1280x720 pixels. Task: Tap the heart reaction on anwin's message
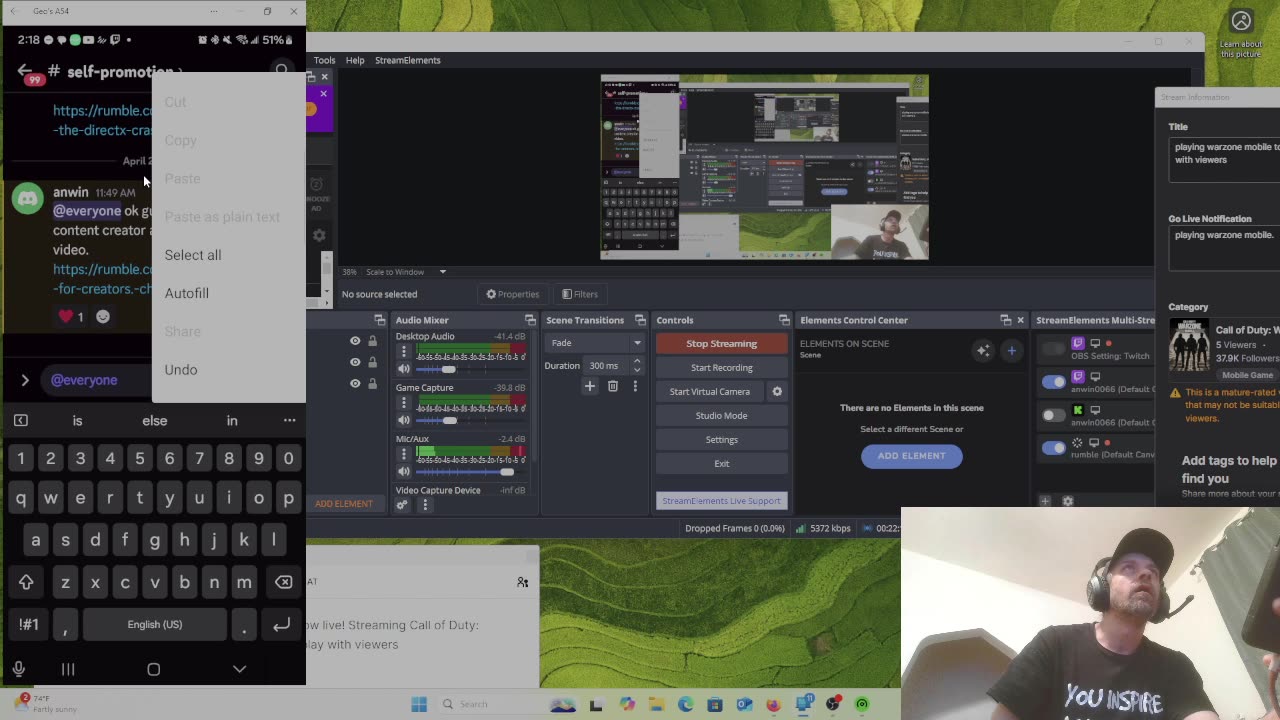(71, 316)
